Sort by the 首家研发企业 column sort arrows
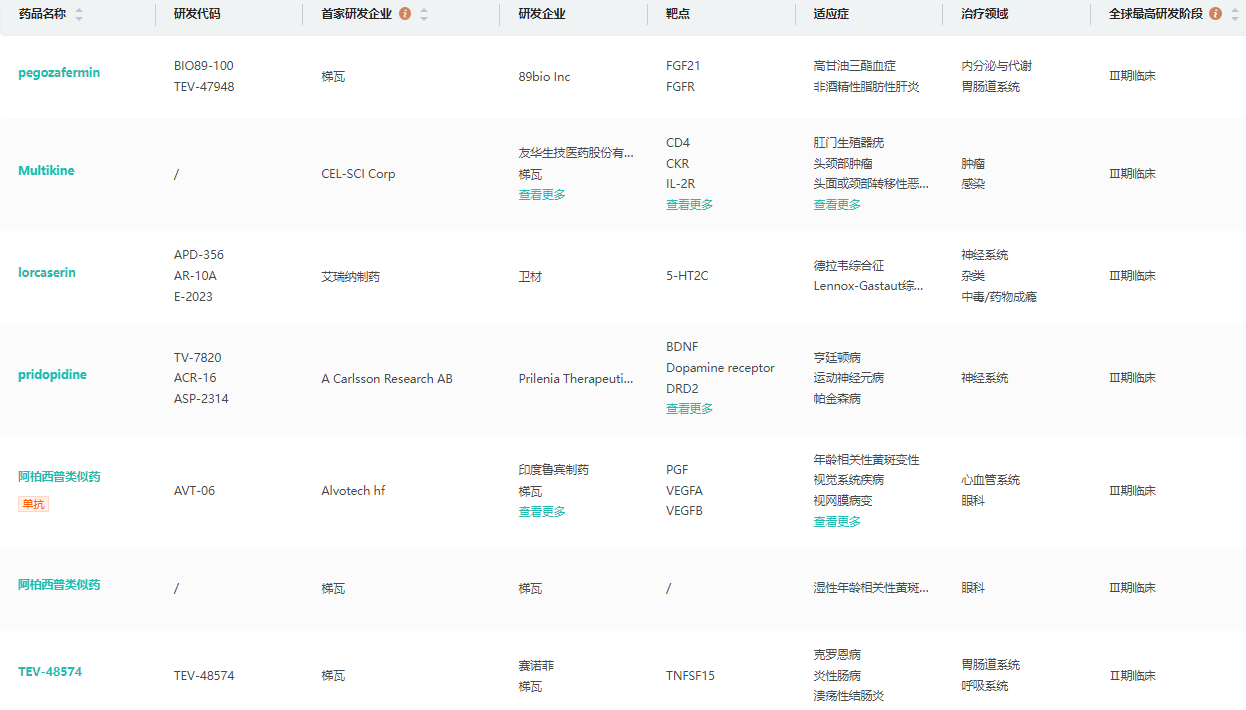Image resolution: width=1246 pixels, height=710 pixels. pyautogui.click(x=424, y=14)
